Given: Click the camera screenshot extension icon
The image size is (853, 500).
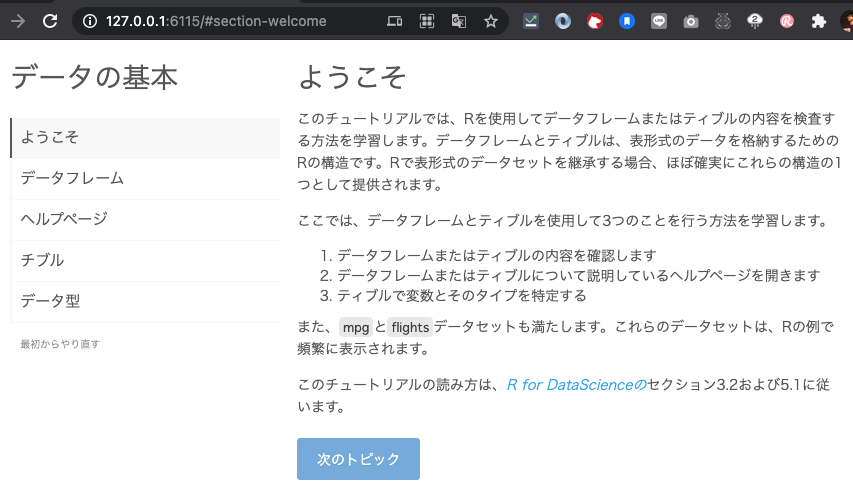Looking at the screenshot, I should tap(691, 21).
